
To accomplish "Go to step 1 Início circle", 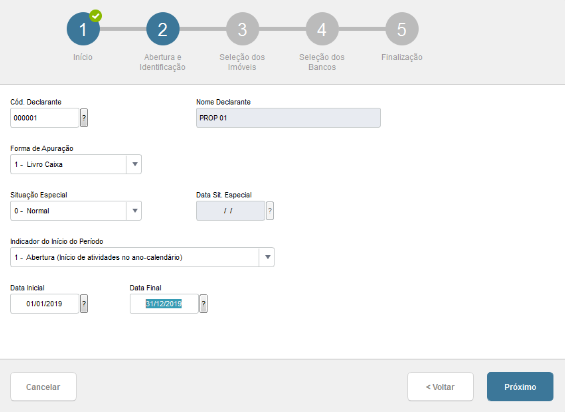I will [83, 29].
